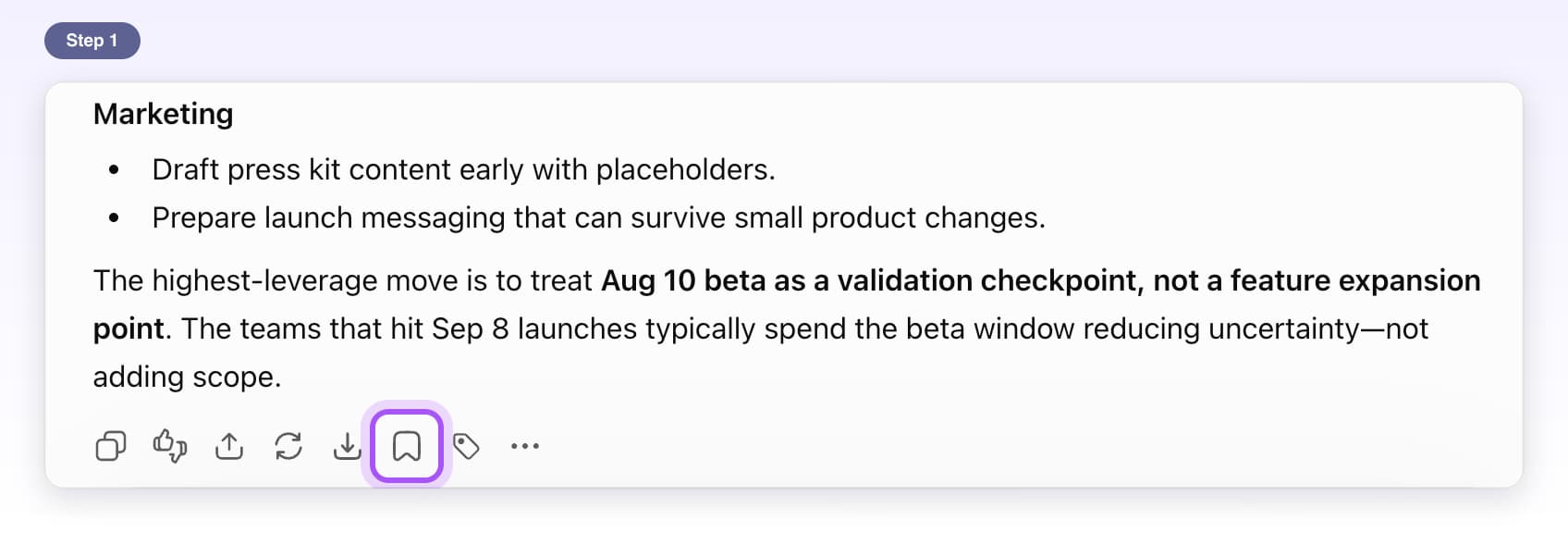This screenshot has width=1568, height=533.
Task: Regenerate the response with the circular arrows
Action: [x=288, y=446]
